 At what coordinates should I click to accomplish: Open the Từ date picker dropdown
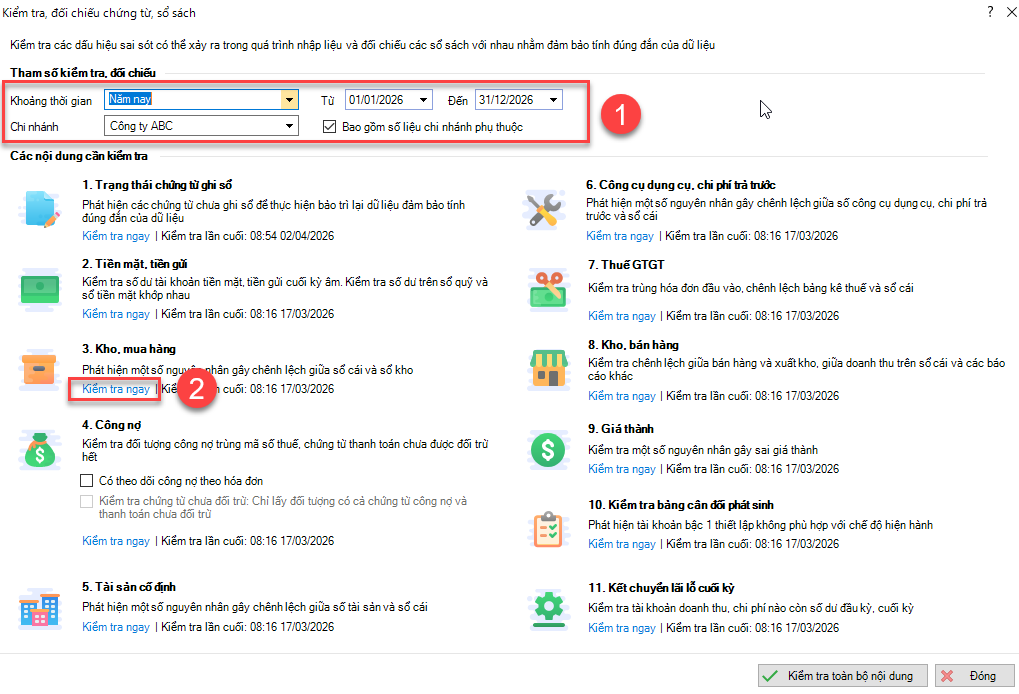coord(424,99)
